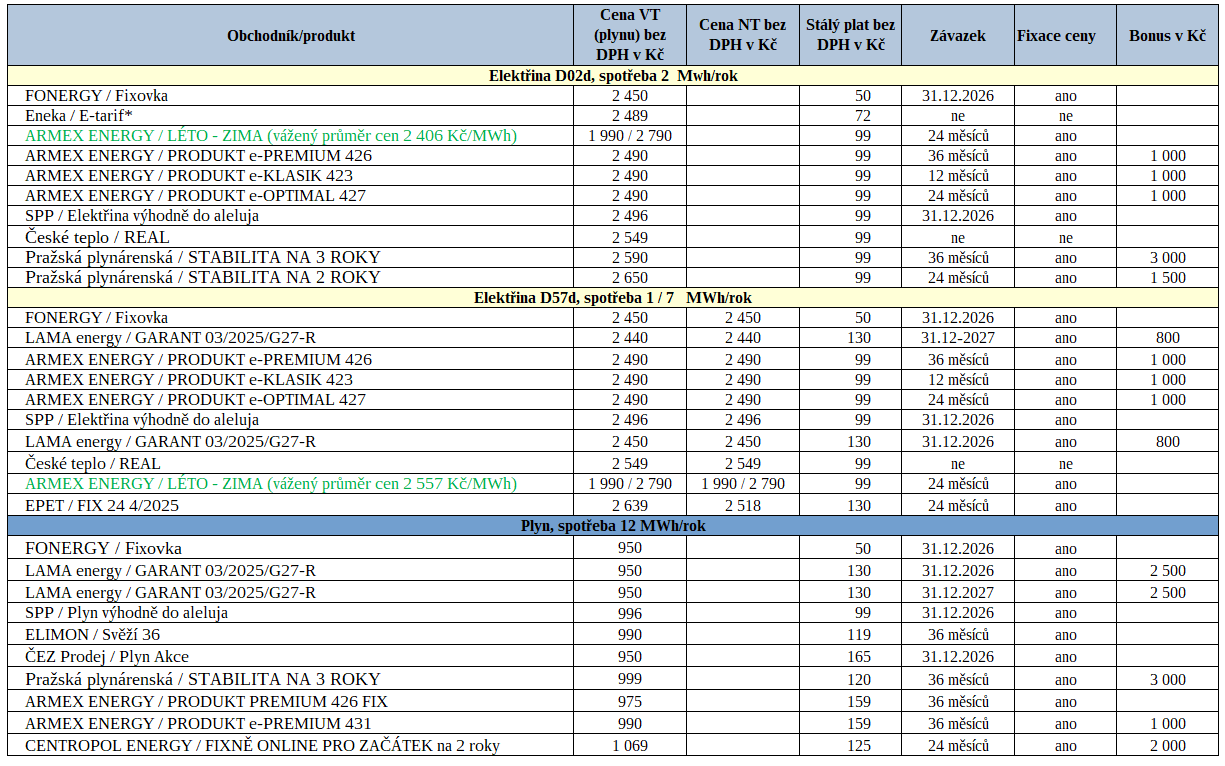The image size is (1225, 766).
Task: Select 'Pražská plynárenská / STABILITA NA 2 ROKY'
Action: tap(203, 277)
